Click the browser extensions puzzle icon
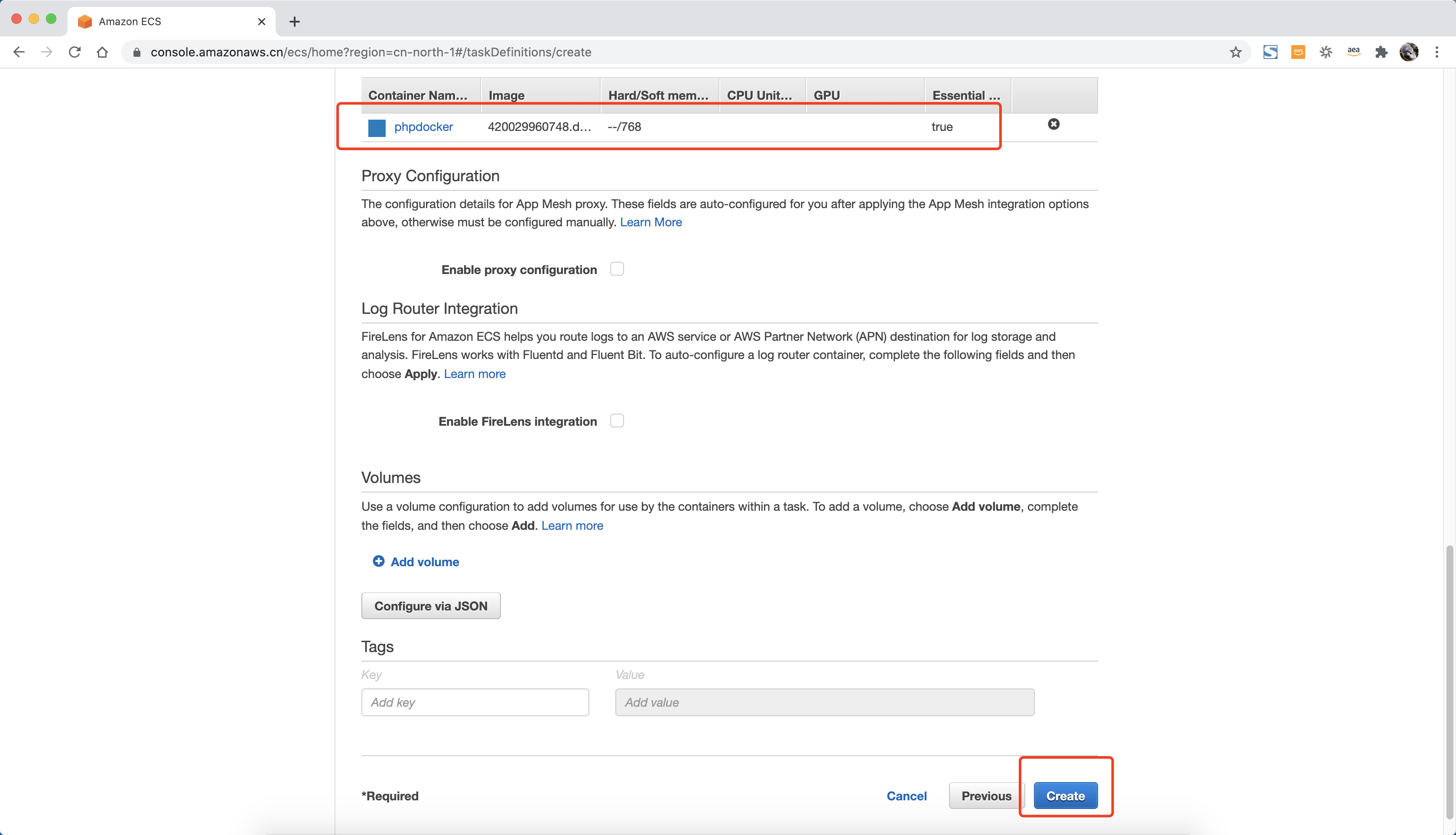The height and width of the screenshot is (835, 1456). pos(1381,52)
